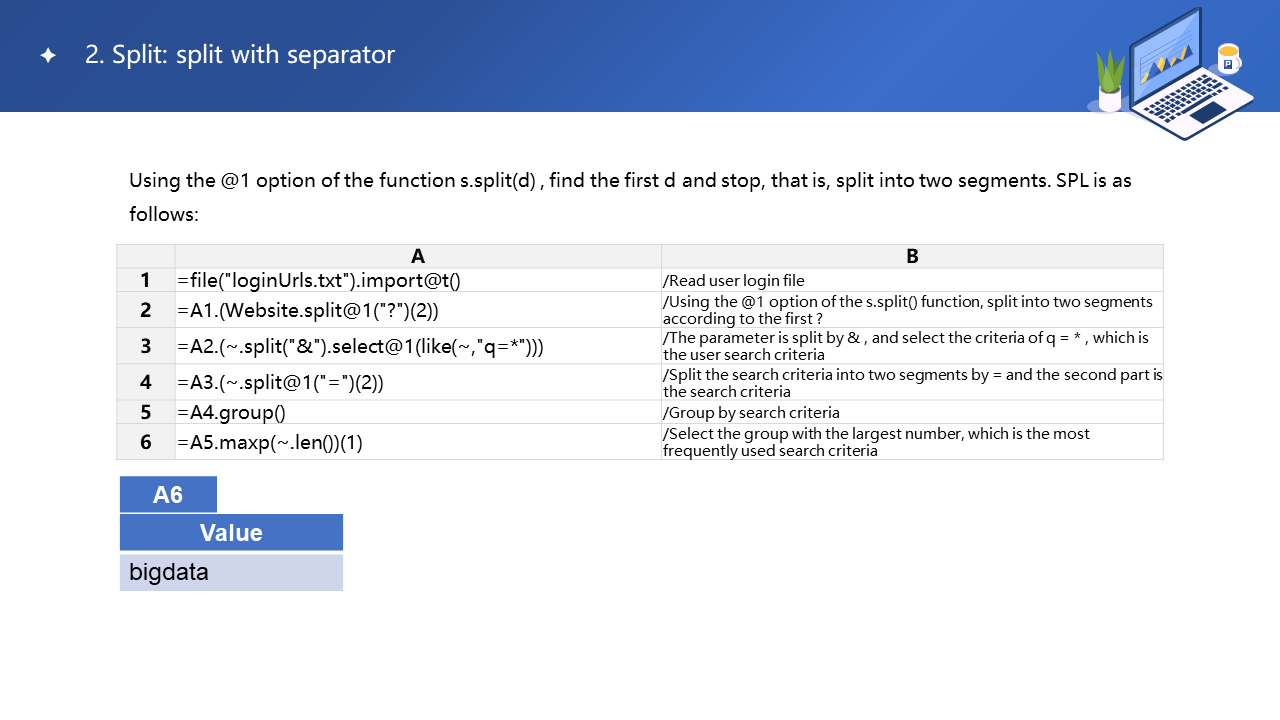The image size is (1280, 720).
Task: Click row number 6 in the table
Action: click(146, 442)
